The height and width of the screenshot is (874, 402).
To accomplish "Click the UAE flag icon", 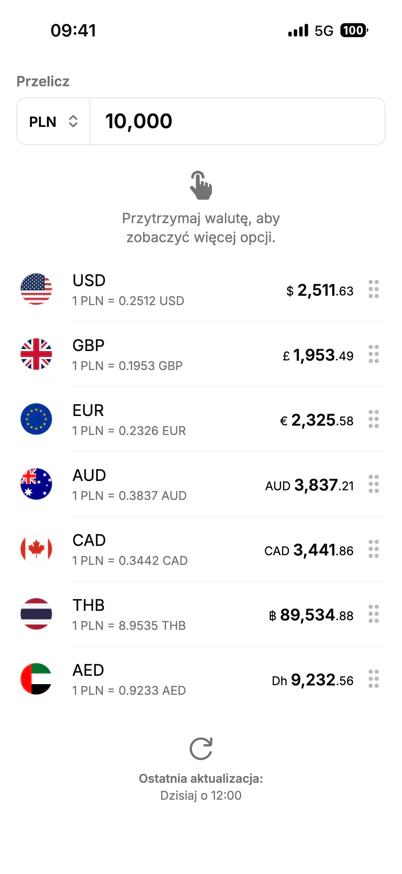I will pyautogui.click(x=36, y=679).
